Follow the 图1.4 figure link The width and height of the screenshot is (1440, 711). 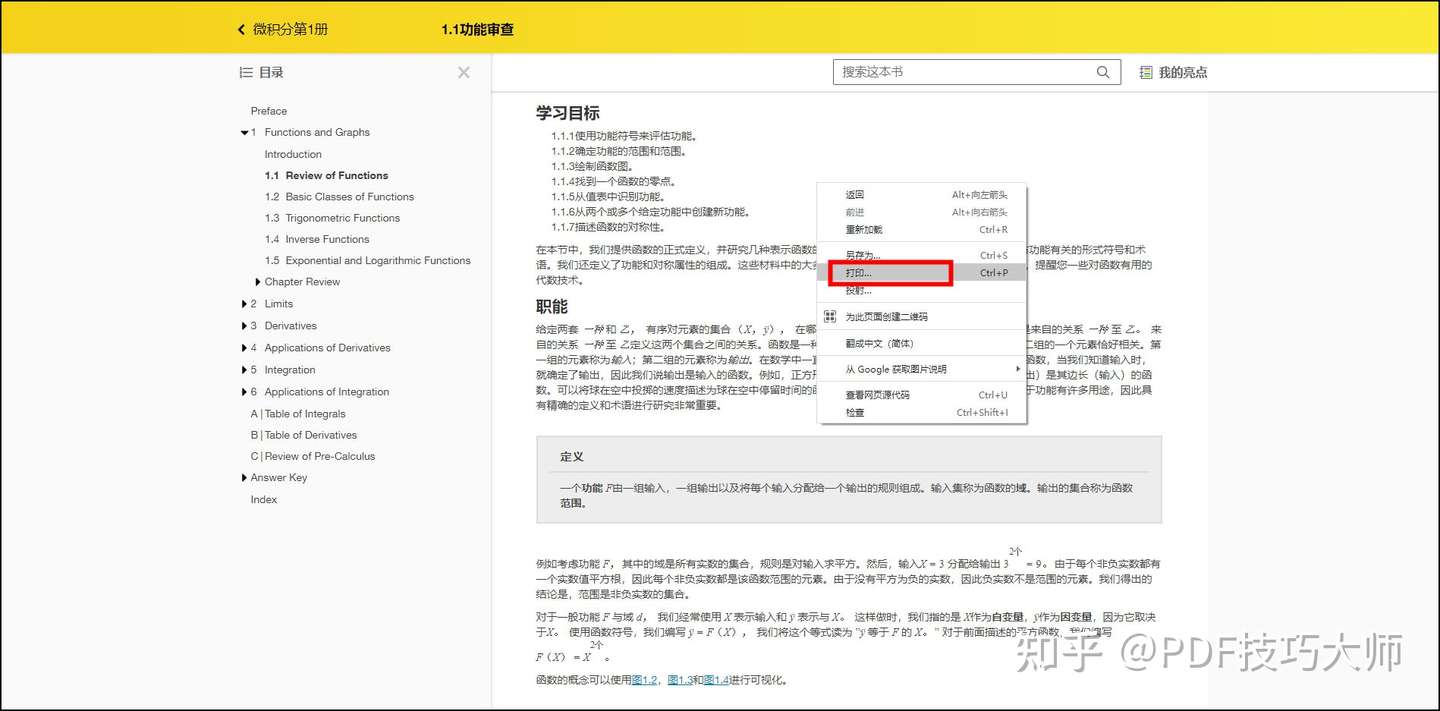[716, 680]
